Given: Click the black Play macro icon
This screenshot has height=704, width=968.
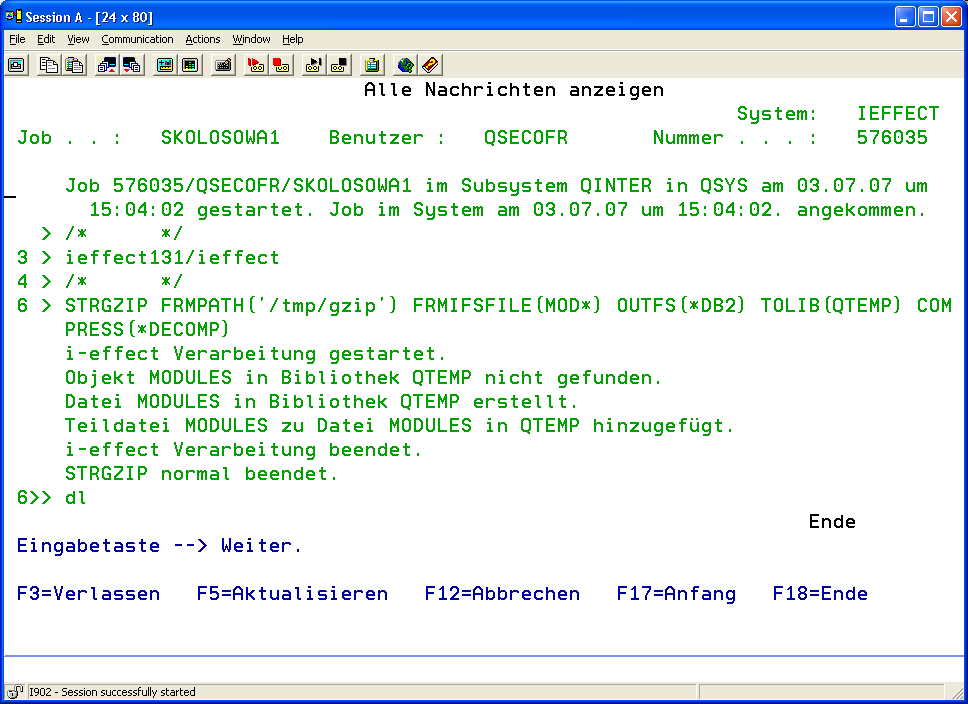Looking at the screenshot, I should tap(314, 65).
